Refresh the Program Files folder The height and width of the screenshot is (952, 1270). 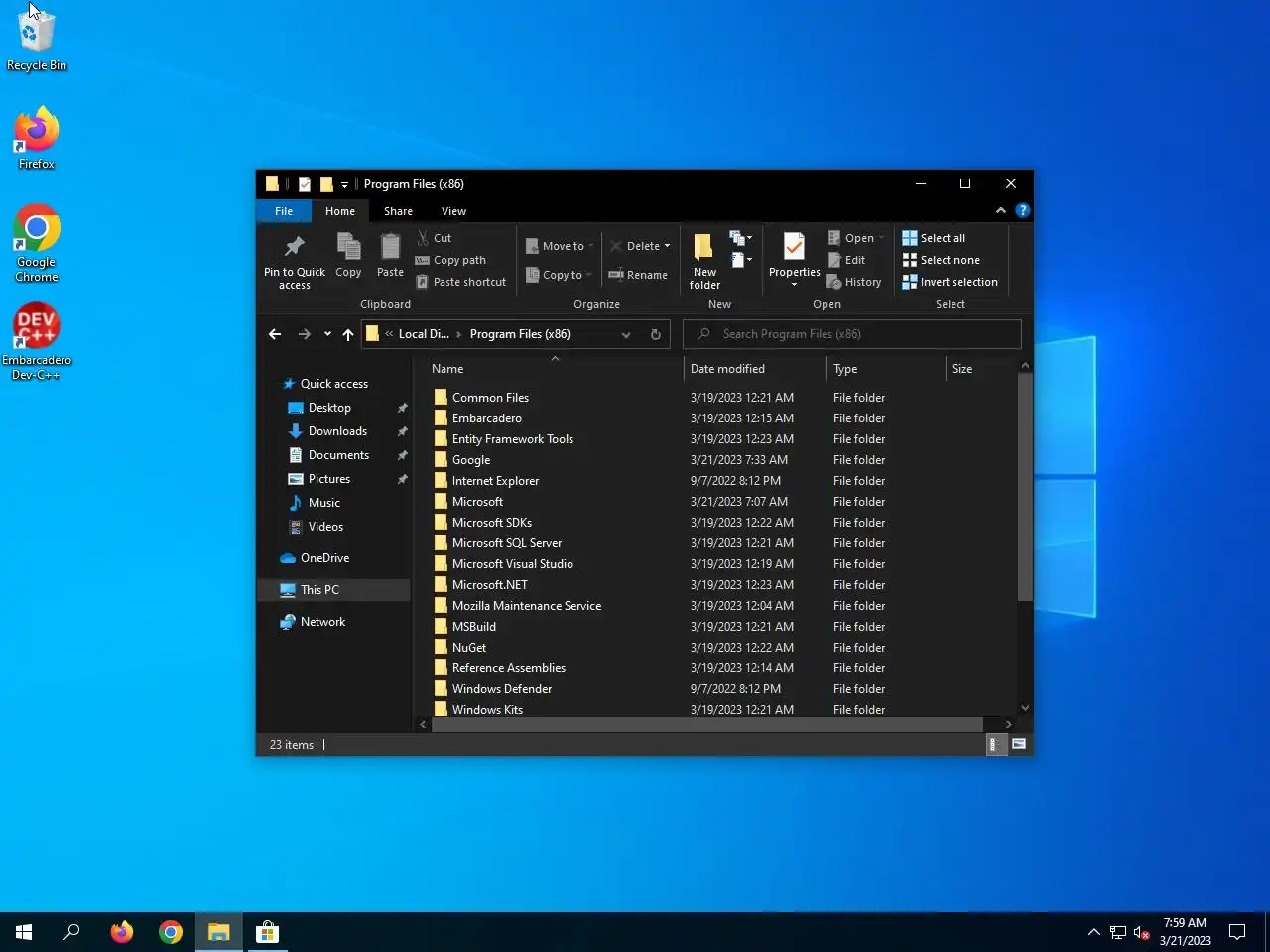[x=655, y=334]
